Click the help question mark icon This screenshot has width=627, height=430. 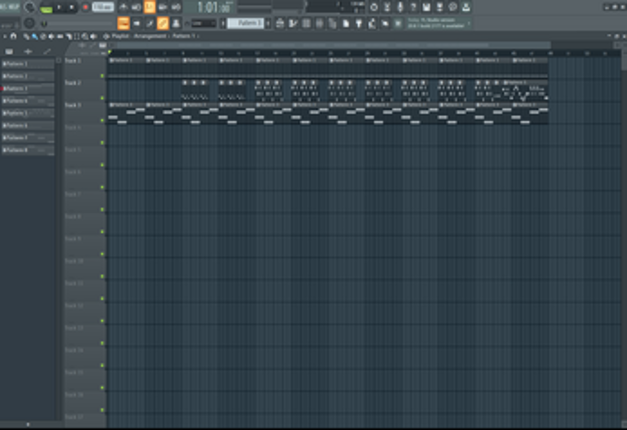[x=413, y=7]
